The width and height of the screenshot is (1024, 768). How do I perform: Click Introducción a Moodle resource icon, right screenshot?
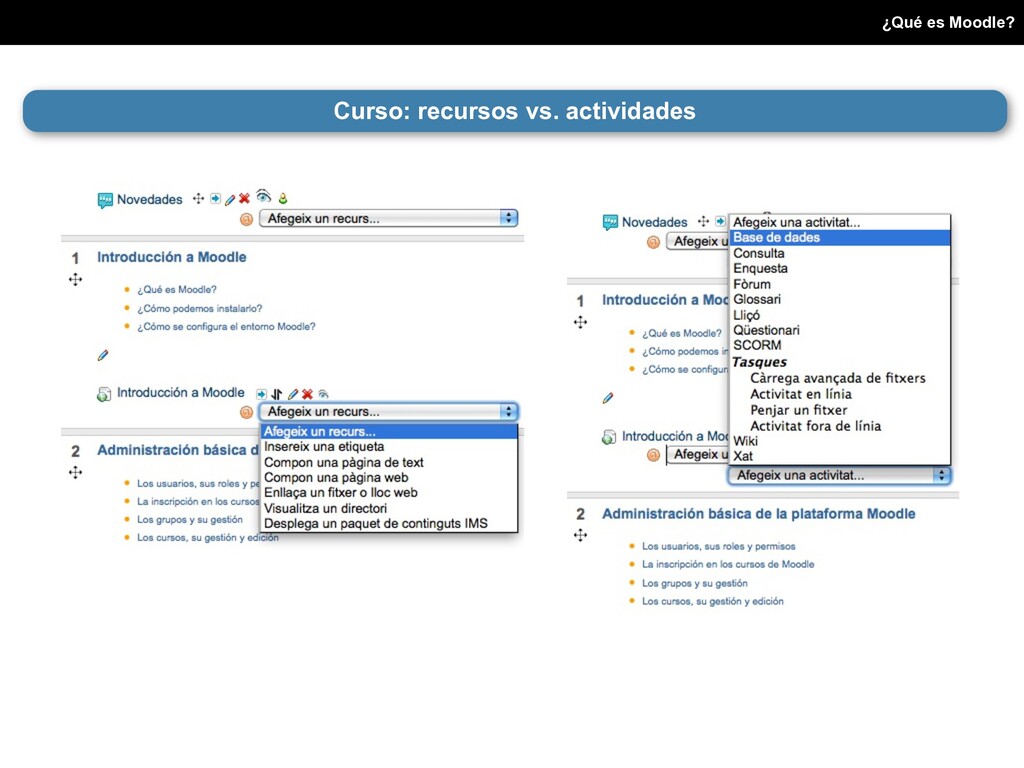[x=609, y=437]
